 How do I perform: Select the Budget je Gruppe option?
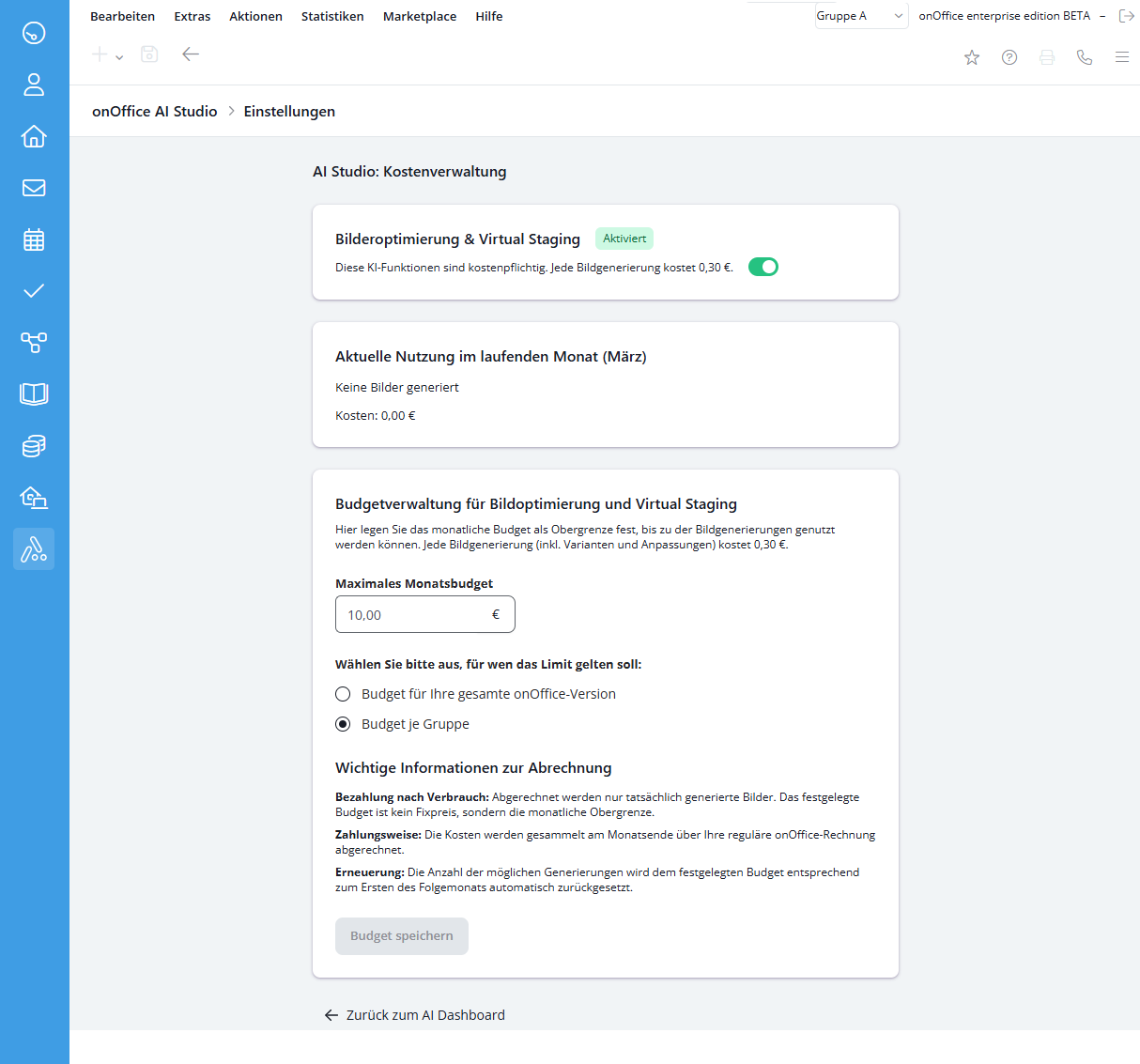point(344,724)
